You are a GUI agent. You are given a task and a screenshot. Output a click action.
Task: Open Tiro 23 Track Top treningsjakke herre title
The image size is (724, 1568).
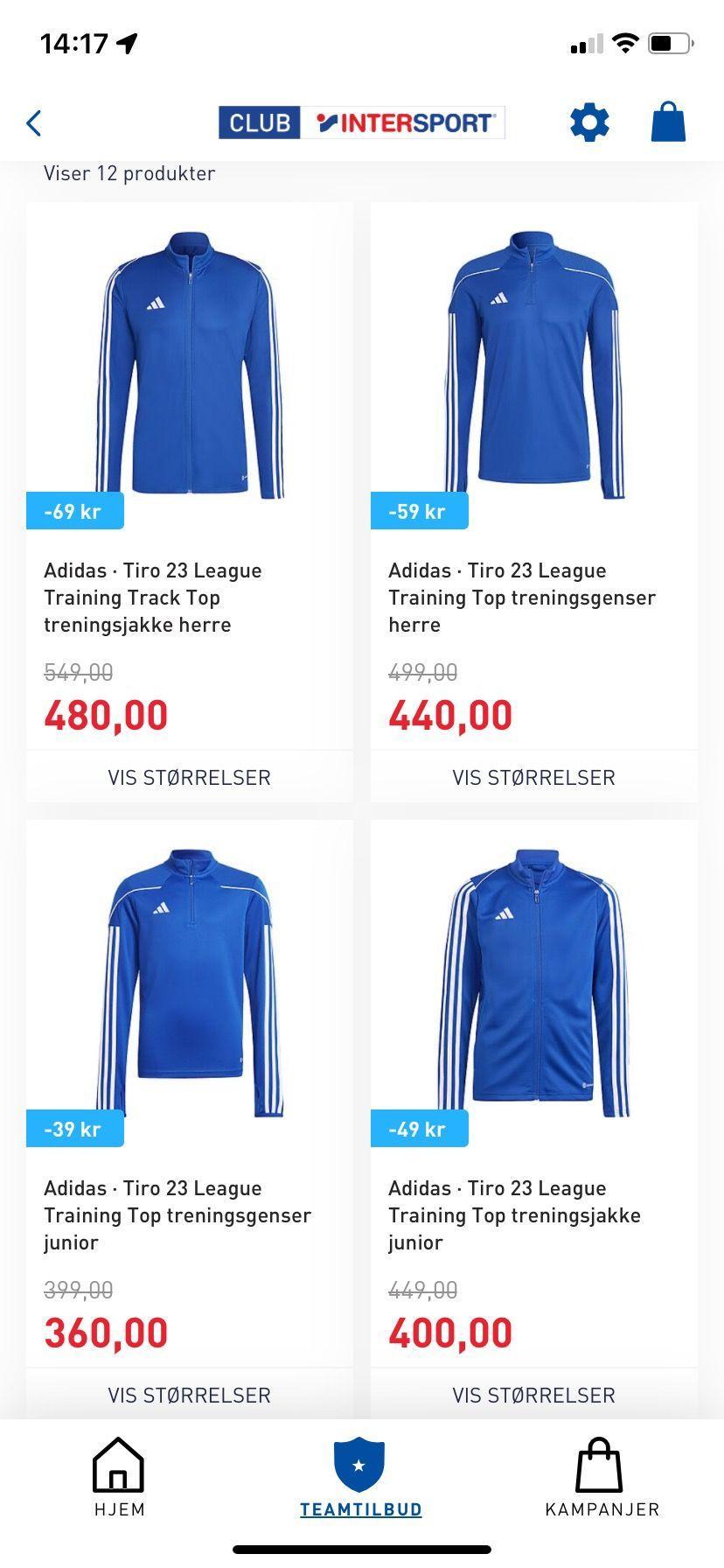tap(153, 598)
